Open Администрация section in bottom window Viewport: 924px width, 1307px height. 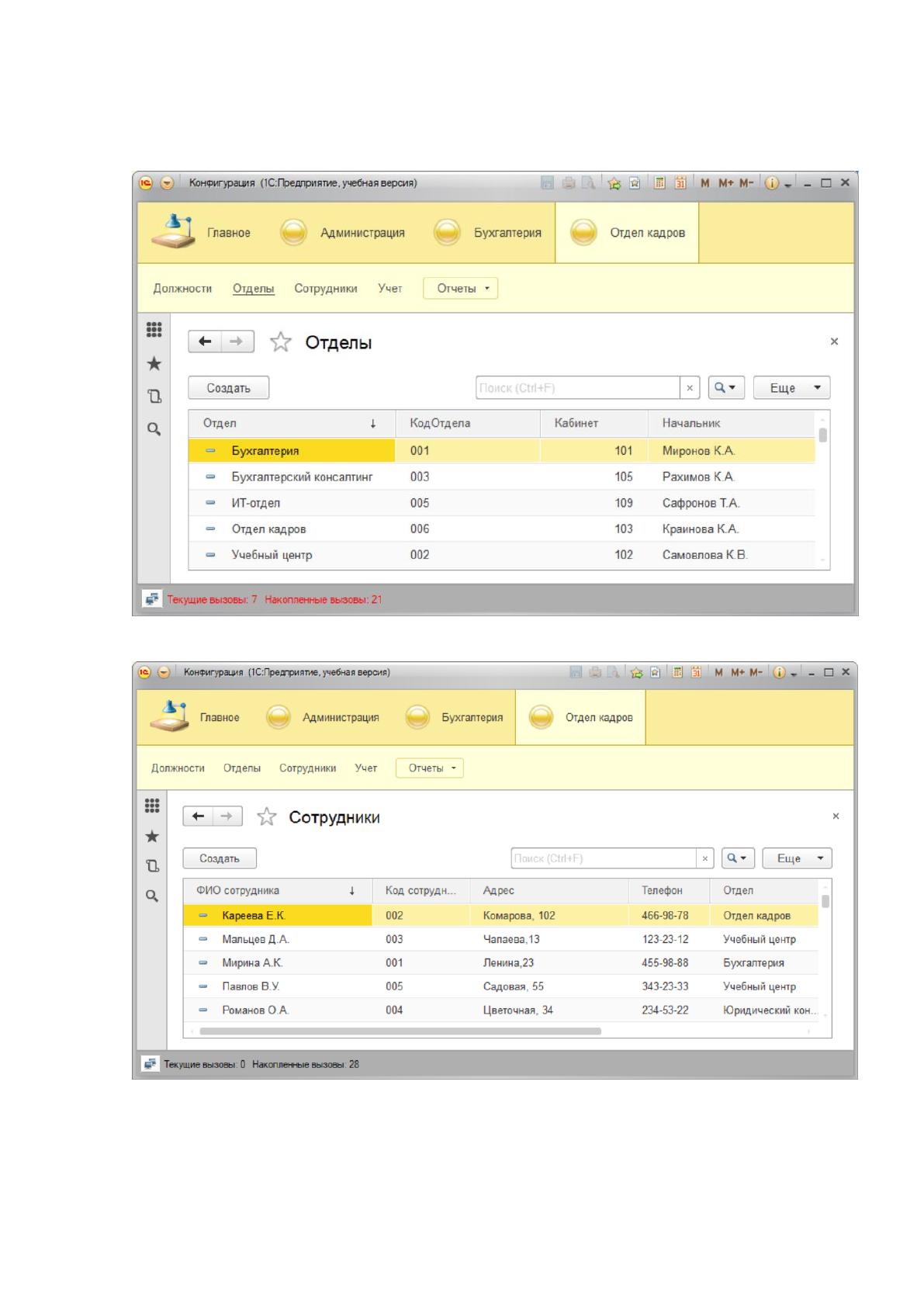(323, 718)
